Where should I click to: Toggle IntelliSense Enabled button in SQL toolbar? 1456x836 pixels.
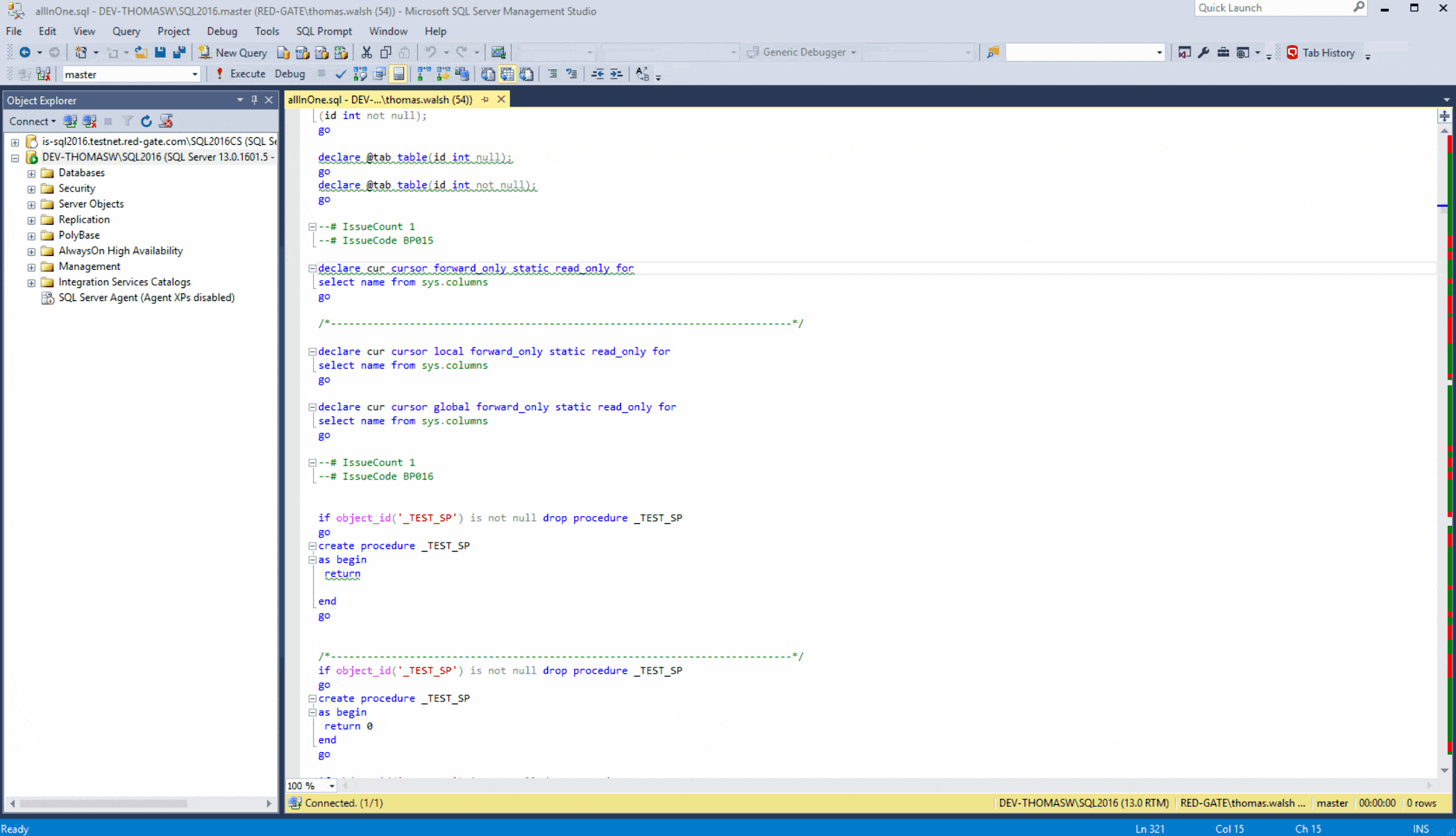point(398,74)
